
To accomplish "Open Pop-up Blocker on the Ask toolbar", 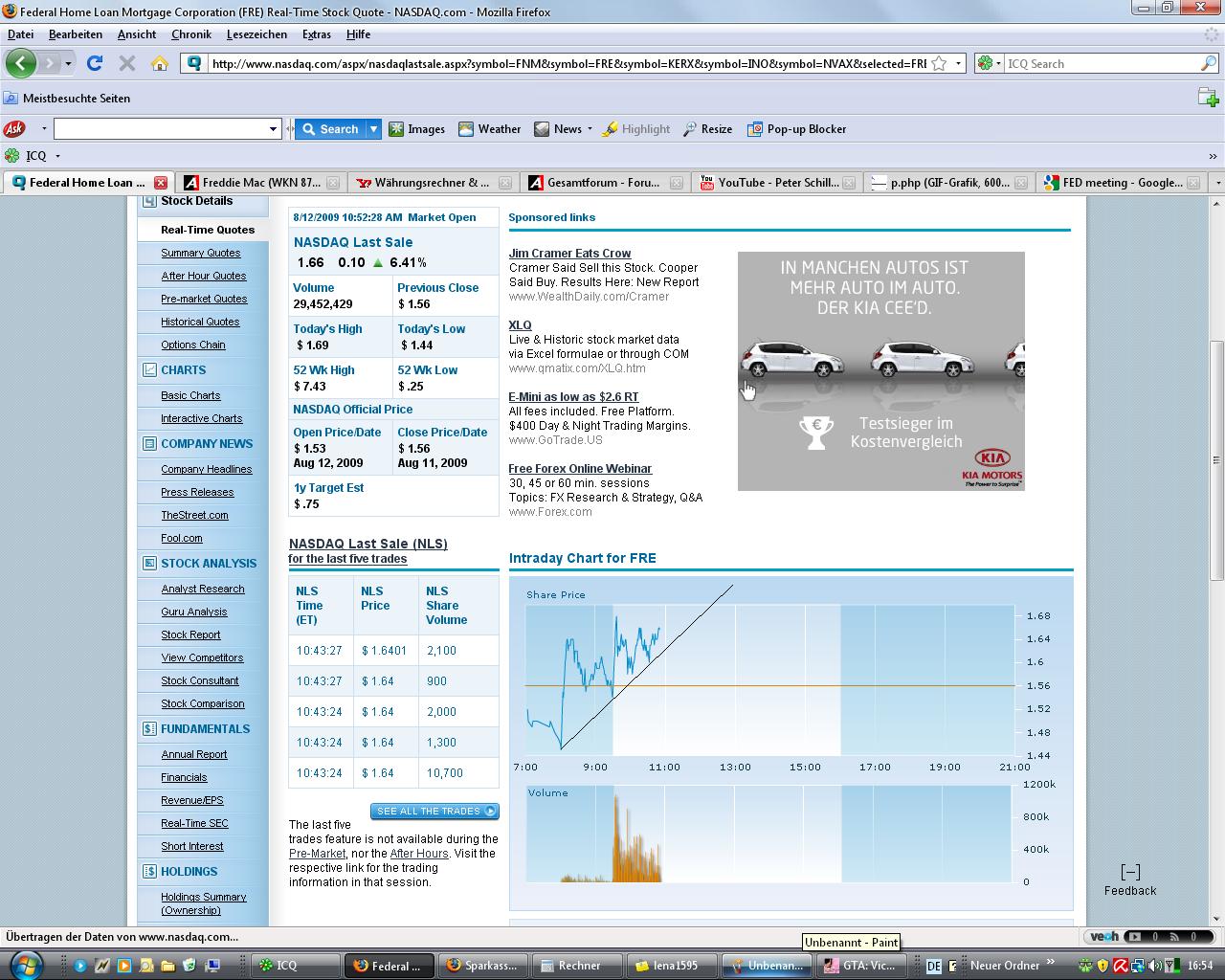I will pyautogui.click(x=796, y=129).
